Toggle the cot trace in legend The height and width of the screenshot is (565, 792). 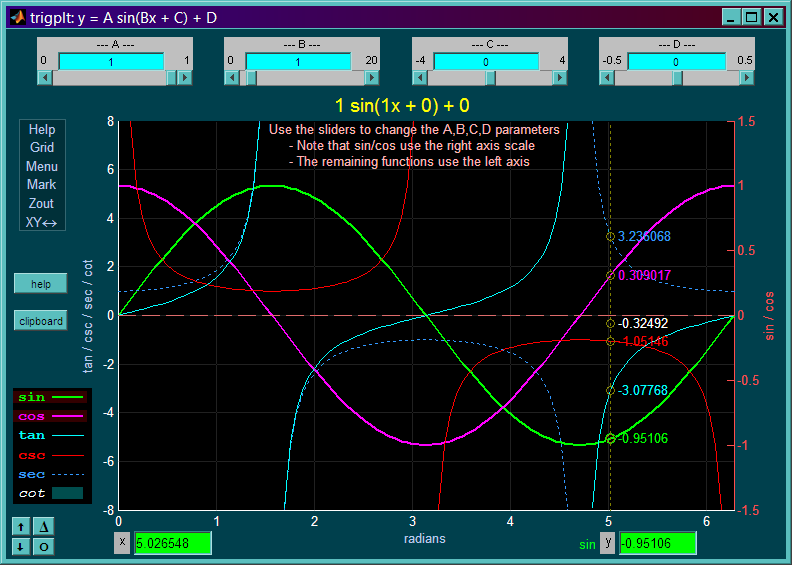pos(51,493)
